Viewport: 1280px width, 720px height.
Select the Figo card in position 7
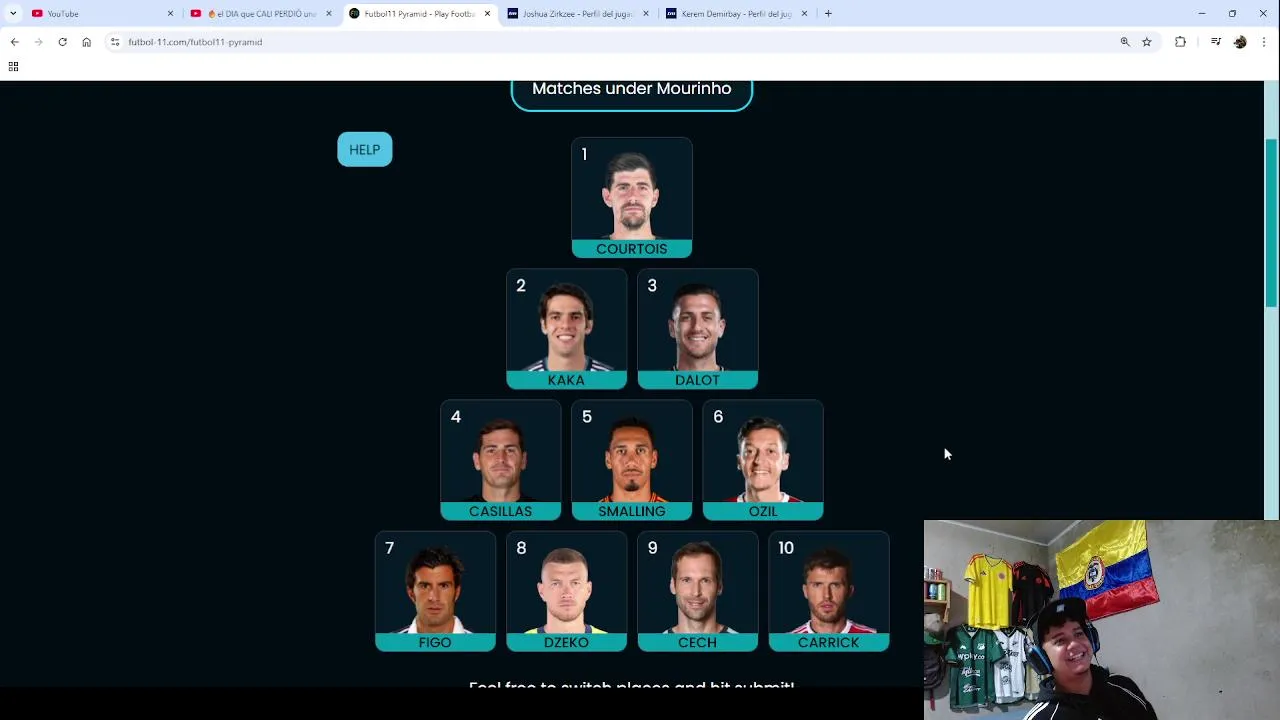point(435,591)
